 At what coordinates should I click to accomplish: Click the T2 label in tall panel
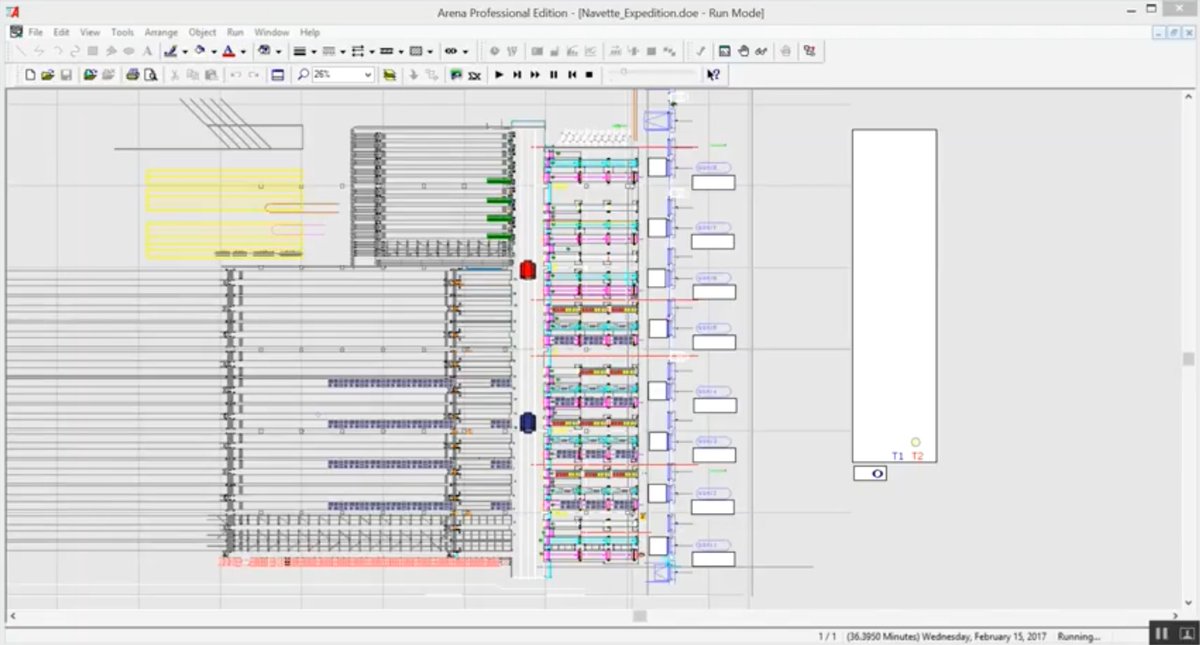[x=917, y=456]
